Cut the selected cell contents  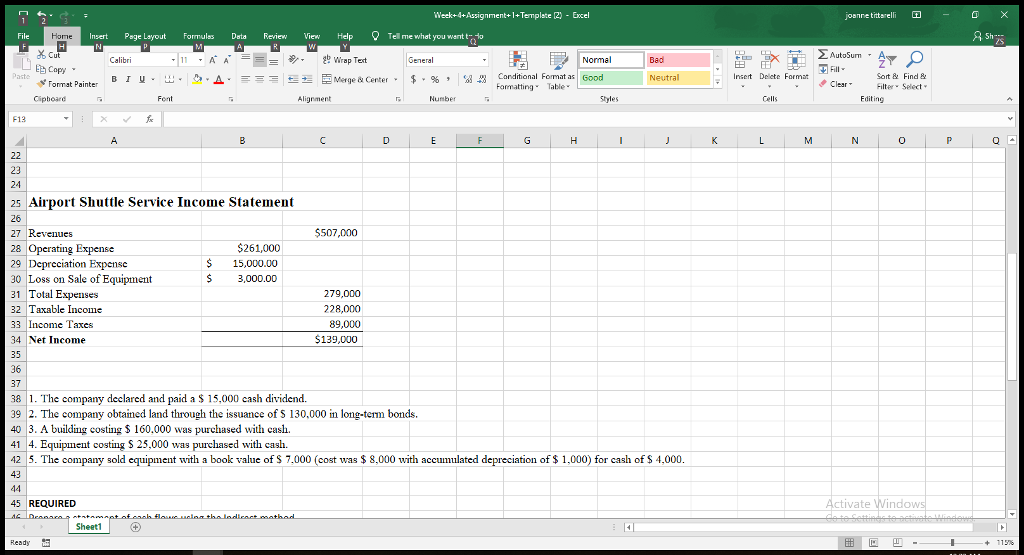pos(48,56)
